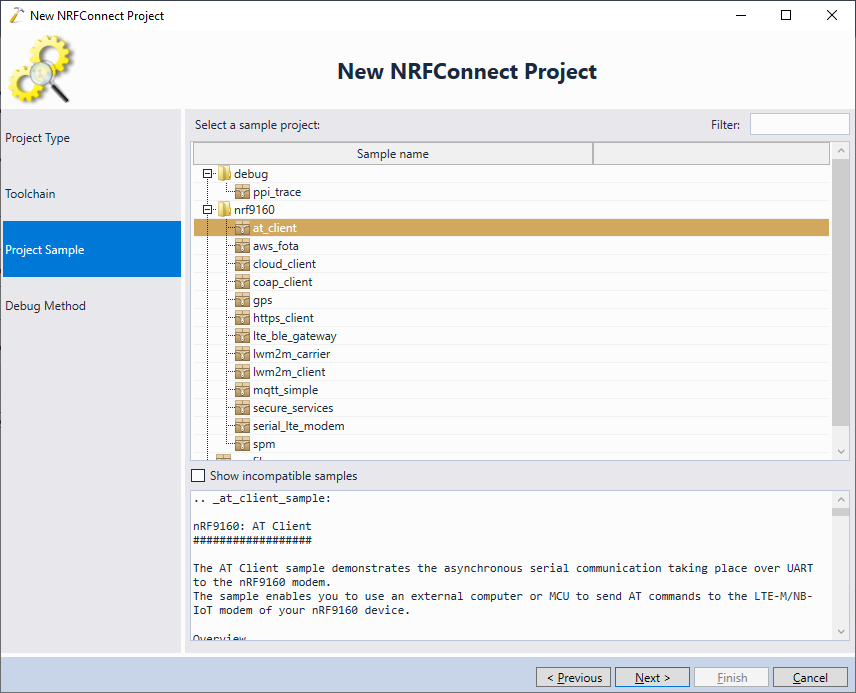Click the sample list scrollbar up arrow
This screenshot has width=856, height=693.
(x=841, y=150)
